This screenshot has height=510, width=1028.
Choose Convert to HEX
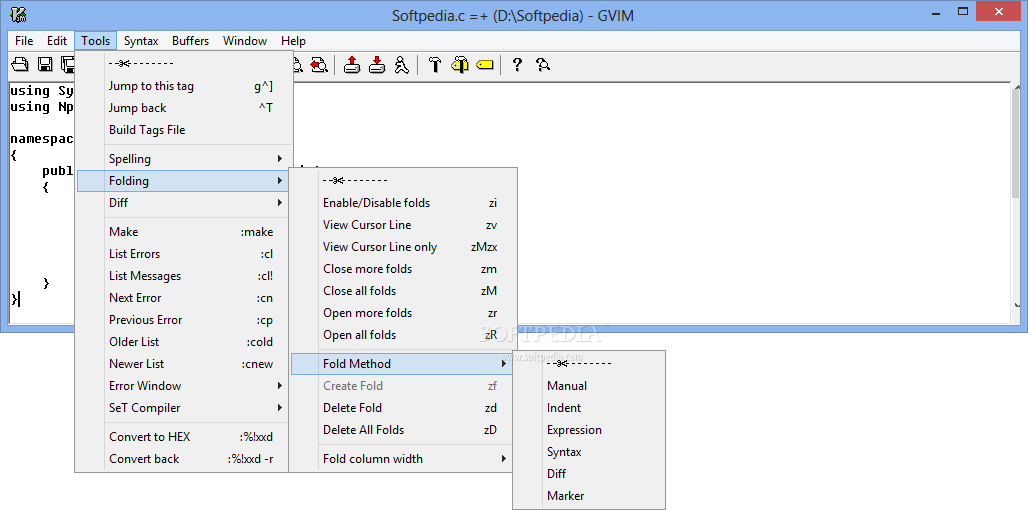click(x=184, y=437)
